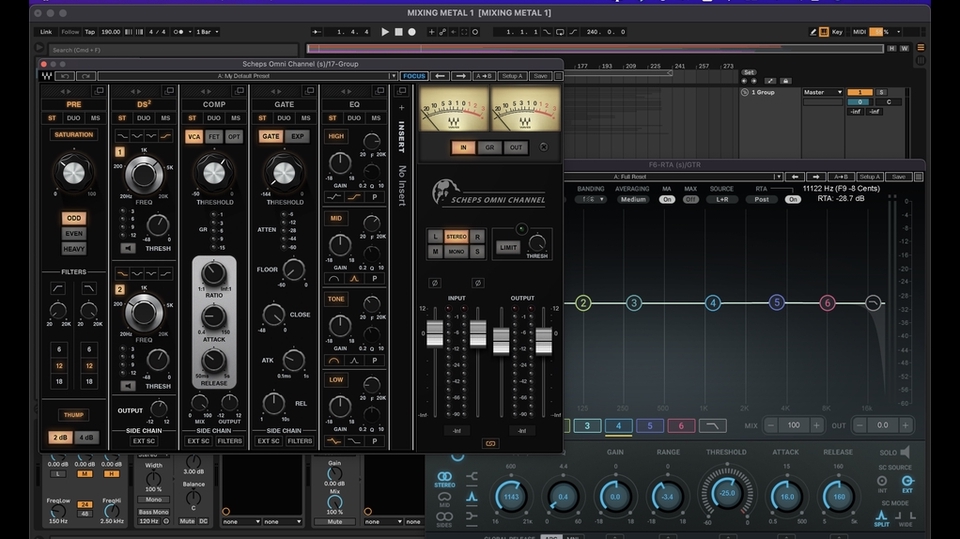
Task: Click DS2 band 2 listen speaker icon
Action: pyautogui.click(x=127, y=386)
